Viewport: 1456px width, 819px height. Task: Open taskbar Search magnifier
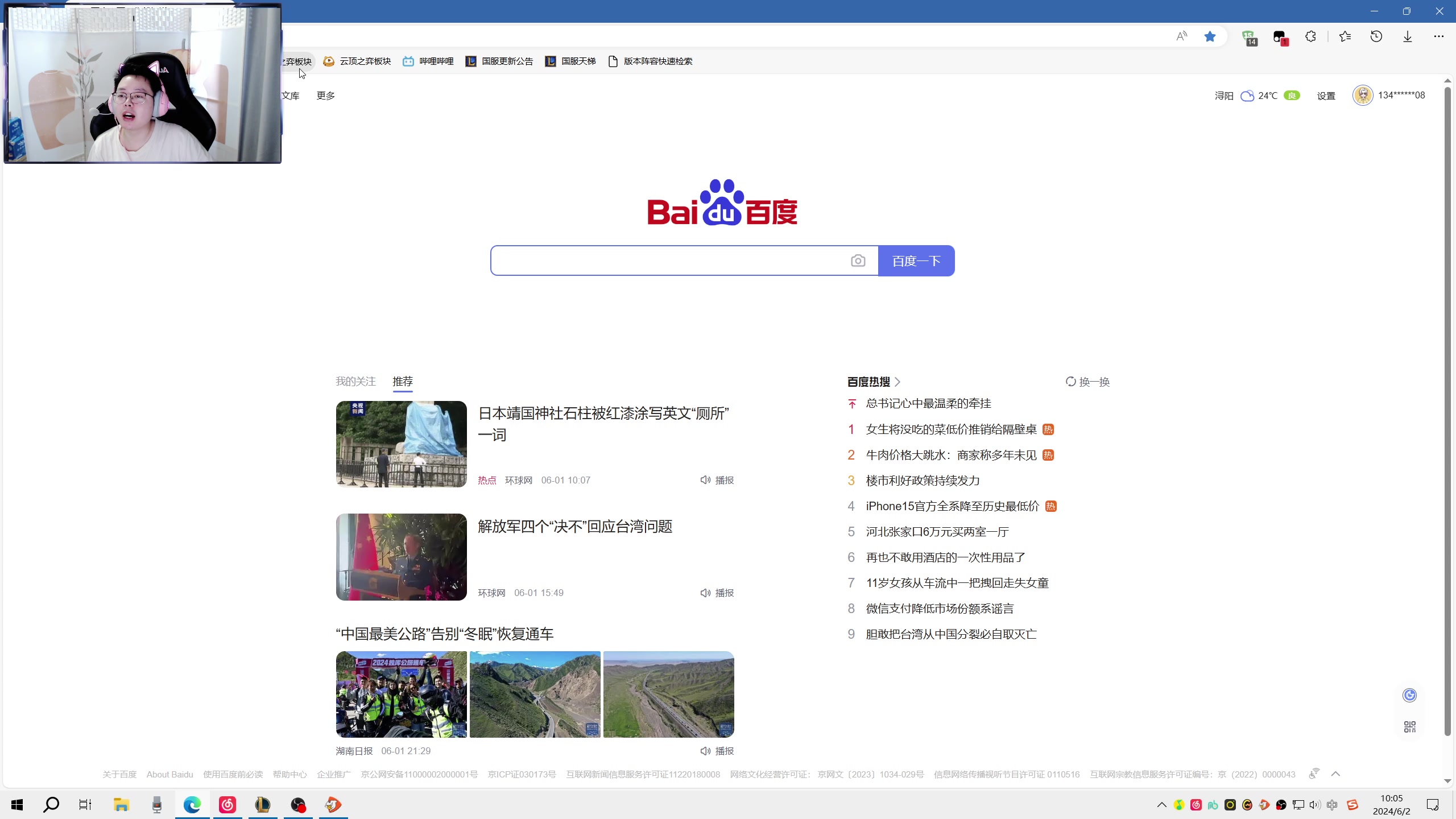tap(51, 805)
